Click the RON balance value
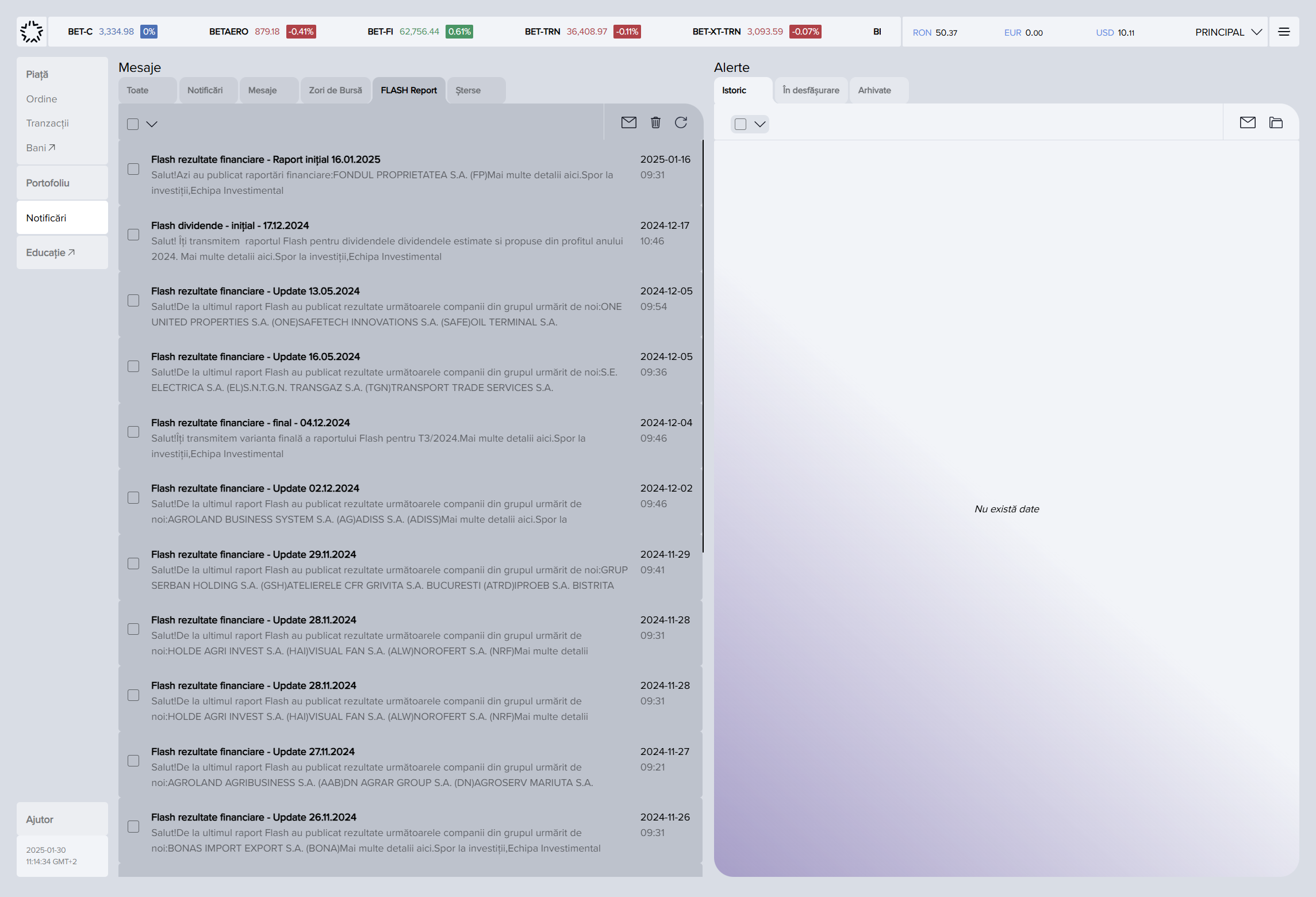The width and height of the screenshot is (1316, 897). (x=946, y=33)
